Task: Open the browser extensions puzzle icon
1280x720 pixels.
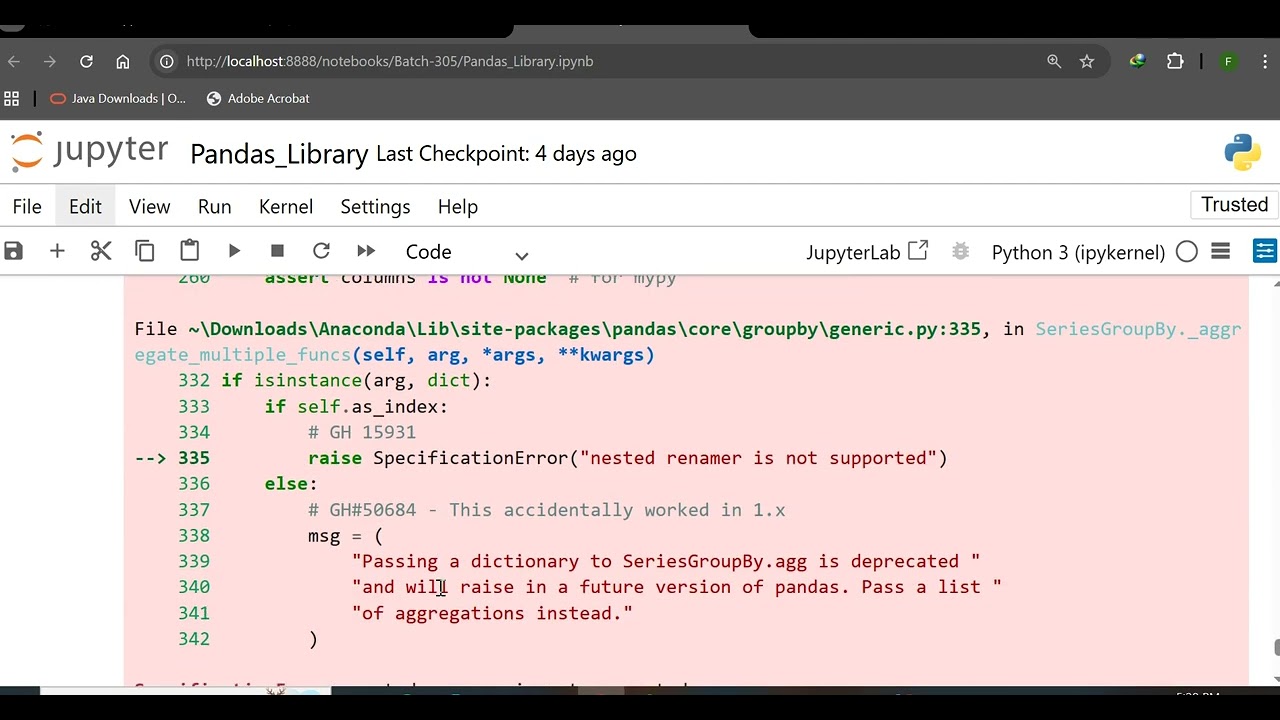Action: click(x=1175, y=61)
